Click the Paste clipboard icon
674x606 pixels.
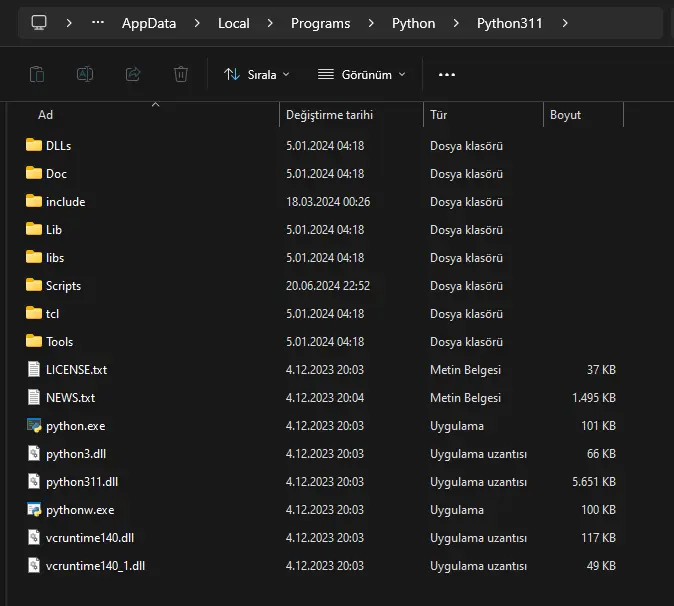[37, 74]
